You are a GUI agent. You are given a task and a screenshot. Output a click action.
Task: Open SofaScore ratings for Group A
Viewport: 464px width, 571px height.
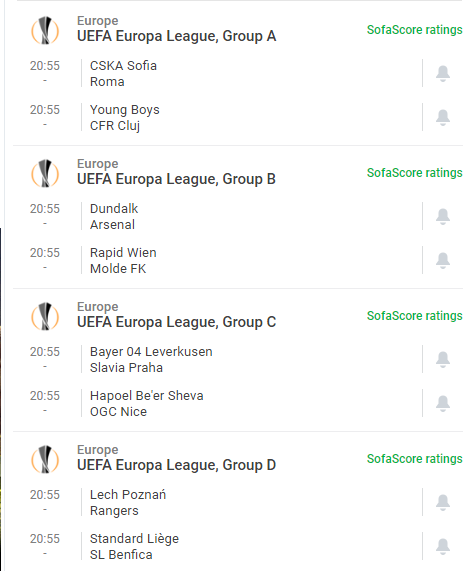tap(414, 30)
